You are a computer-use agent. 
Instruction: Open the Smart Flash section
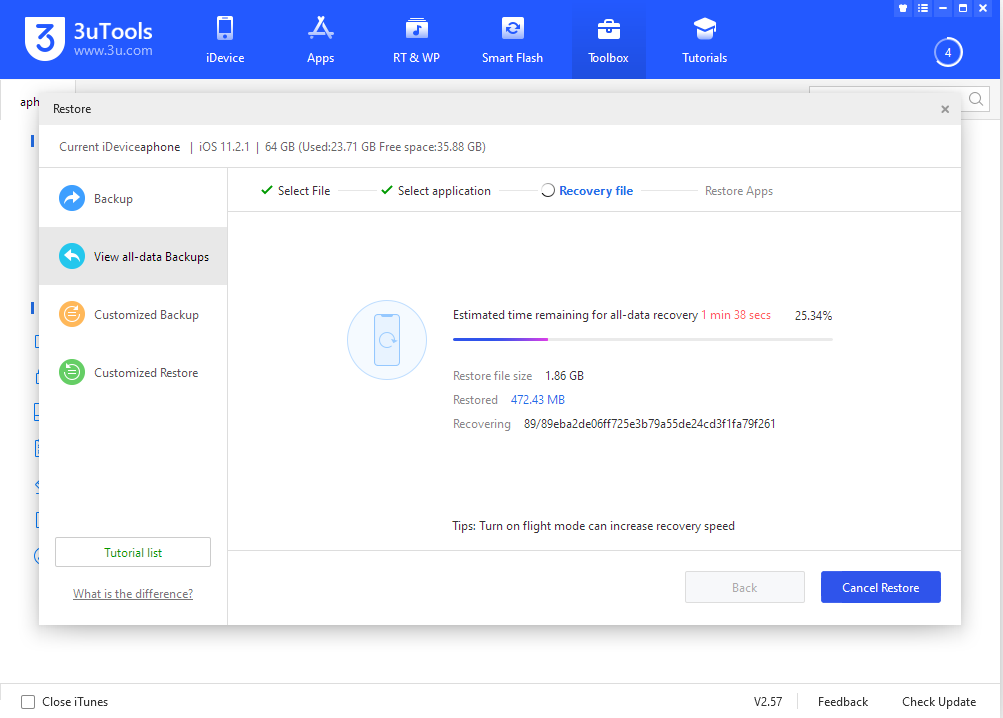pos(512,40)
